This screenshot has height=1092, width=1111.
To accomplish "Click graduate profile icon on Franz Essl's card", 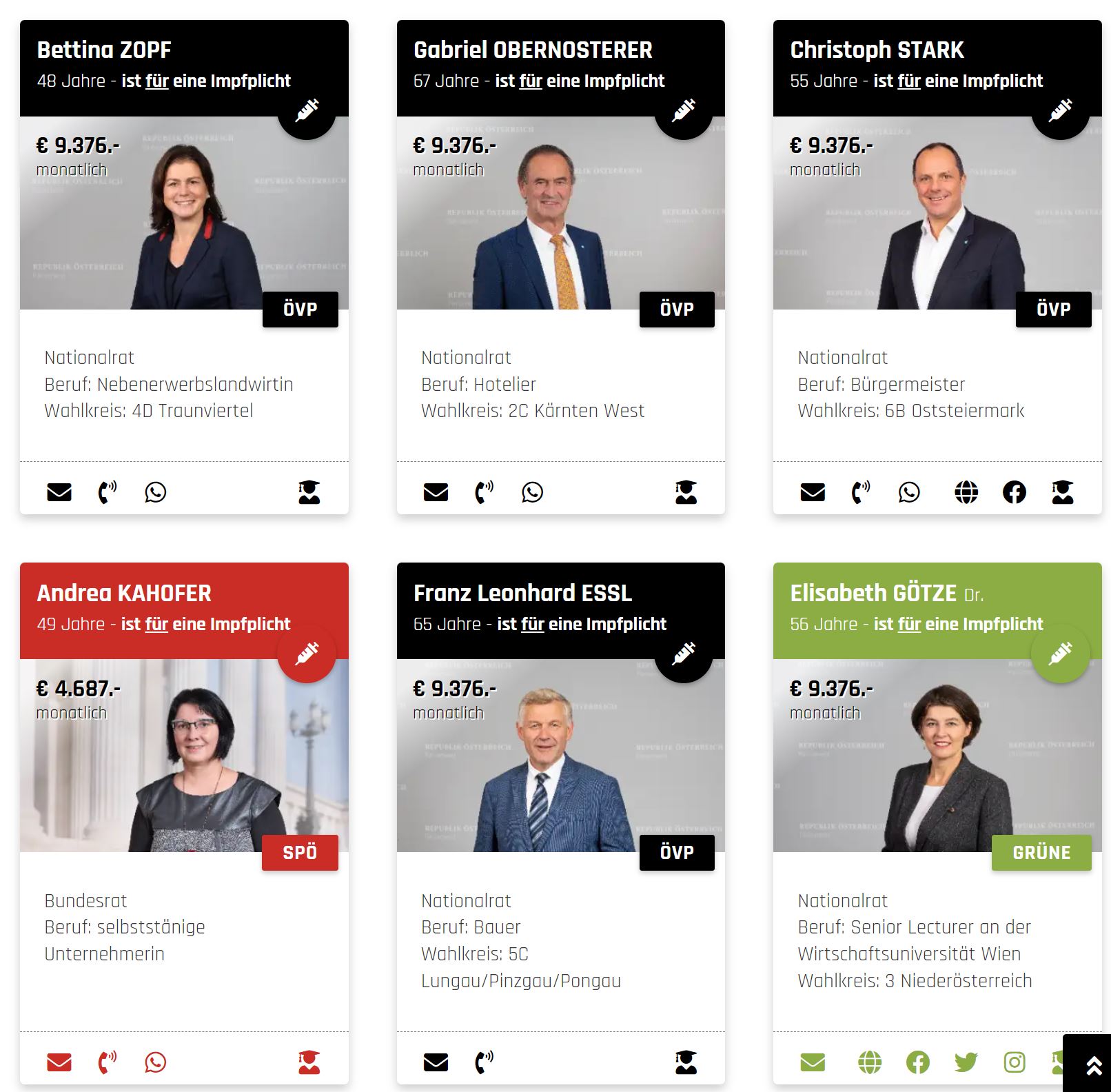I will tap(686, 1062).
